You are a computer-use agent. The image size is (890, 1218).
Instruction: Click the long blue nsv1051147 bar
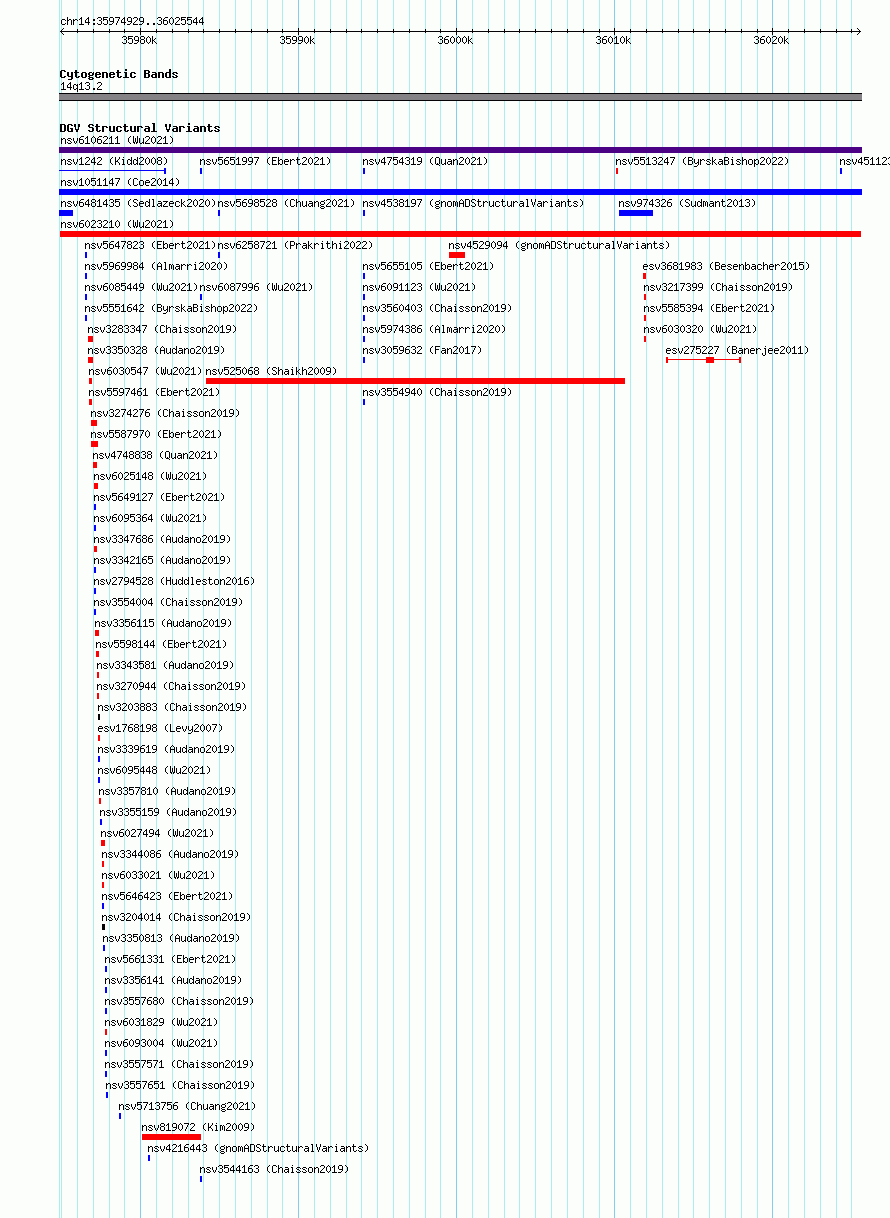coord(460,192)
